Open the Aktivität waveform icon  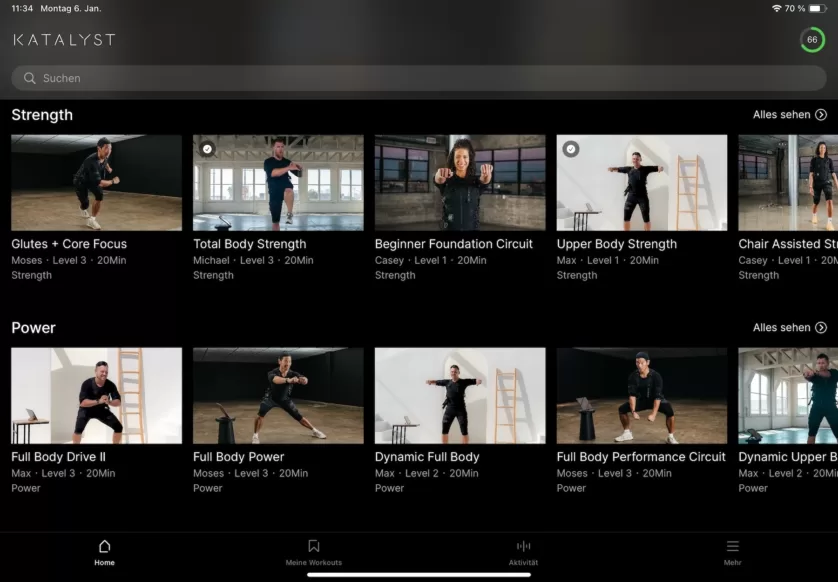(x=523, y=546)
